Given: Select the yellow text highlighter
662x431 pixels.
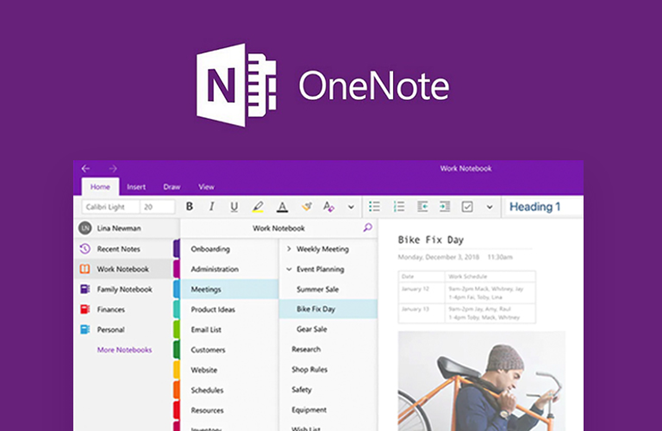Looking at the screenshot, I should (258, 207).
